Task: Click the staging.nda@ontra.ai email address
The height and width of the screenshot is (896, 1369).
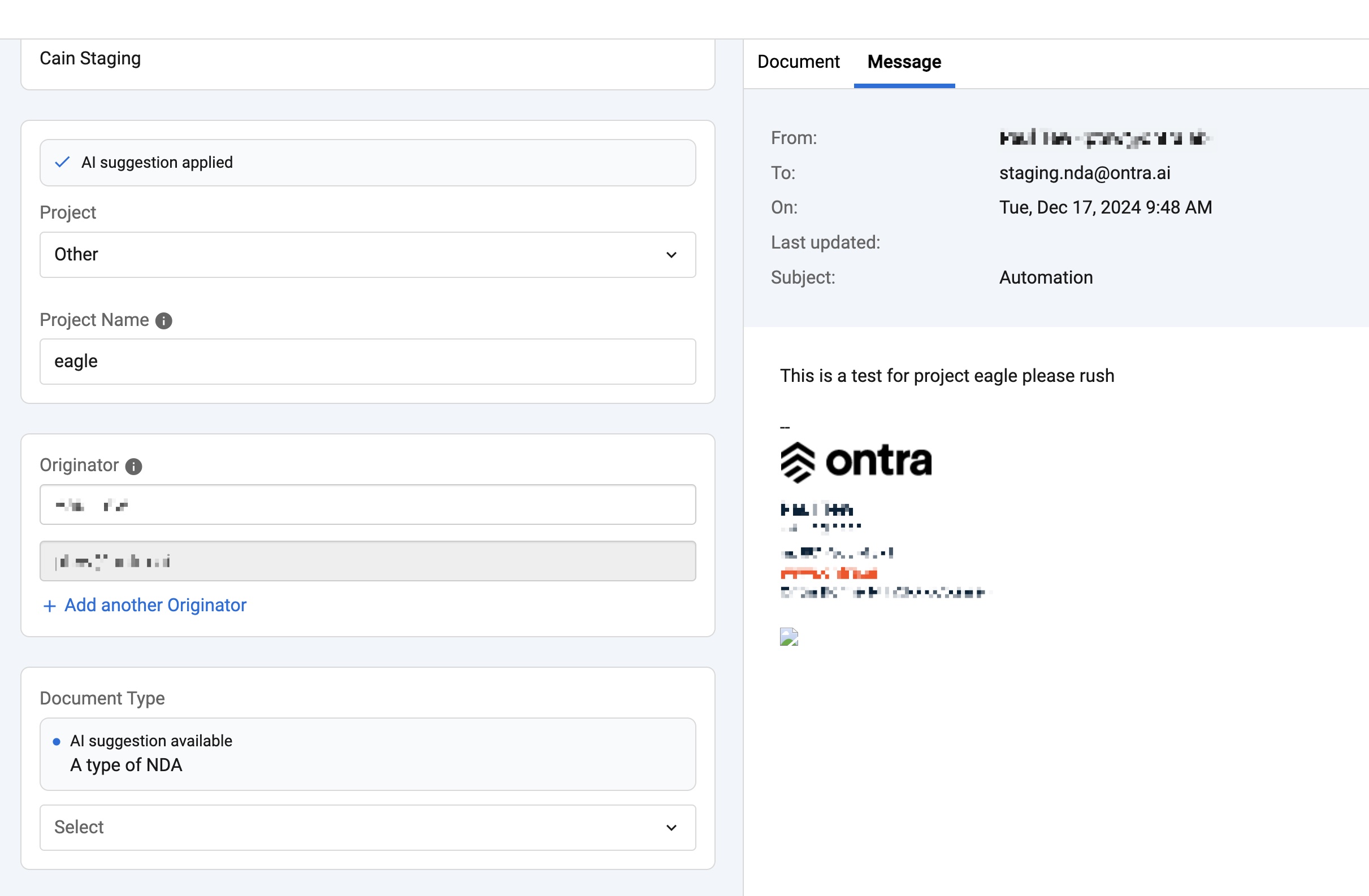Action: pyautogui.click(x=1085, y=172)
